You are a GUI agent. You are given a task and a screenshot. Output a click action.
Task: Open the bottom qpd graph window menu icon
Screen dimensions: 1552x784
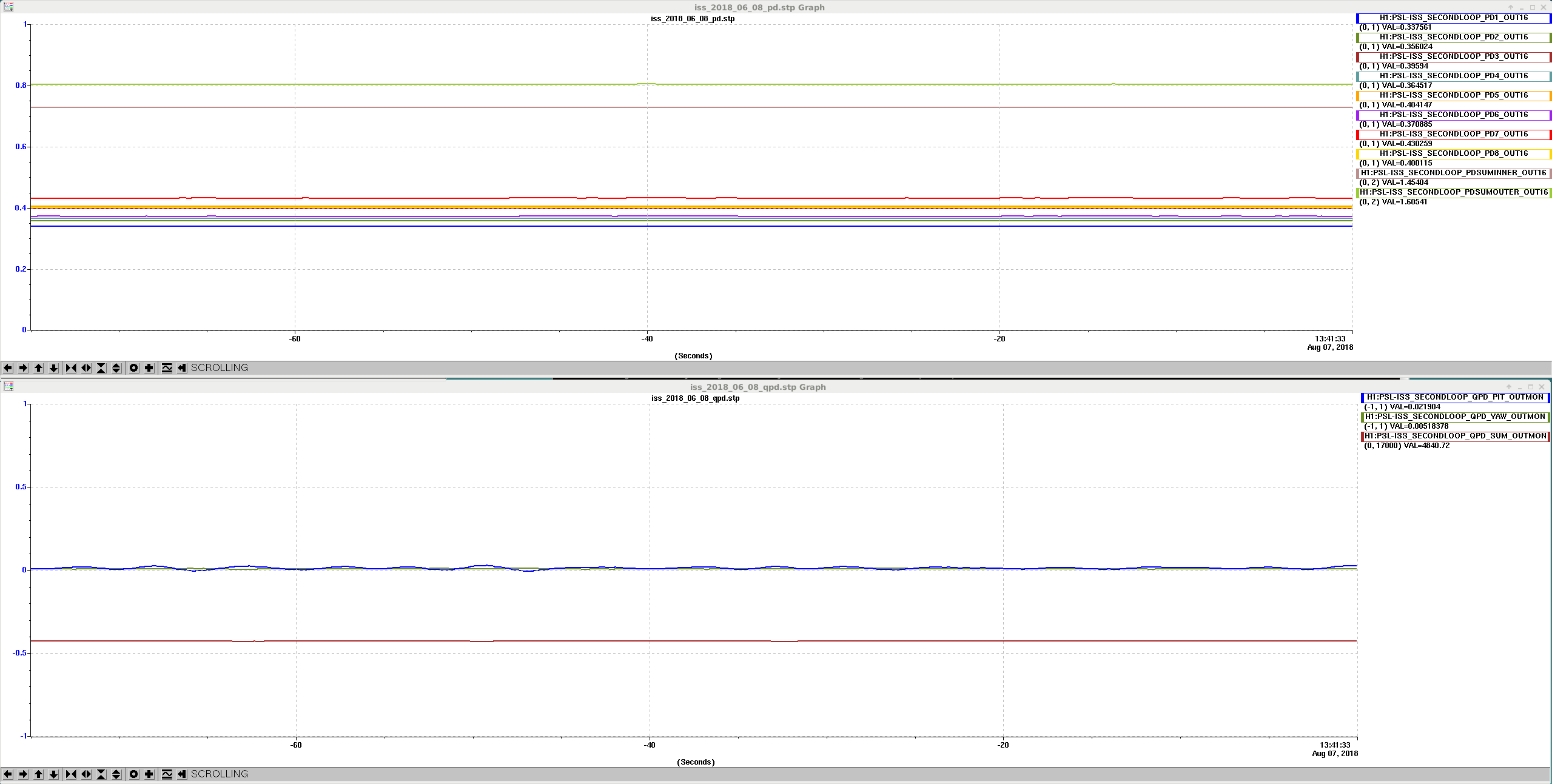(x=8, y=386)
